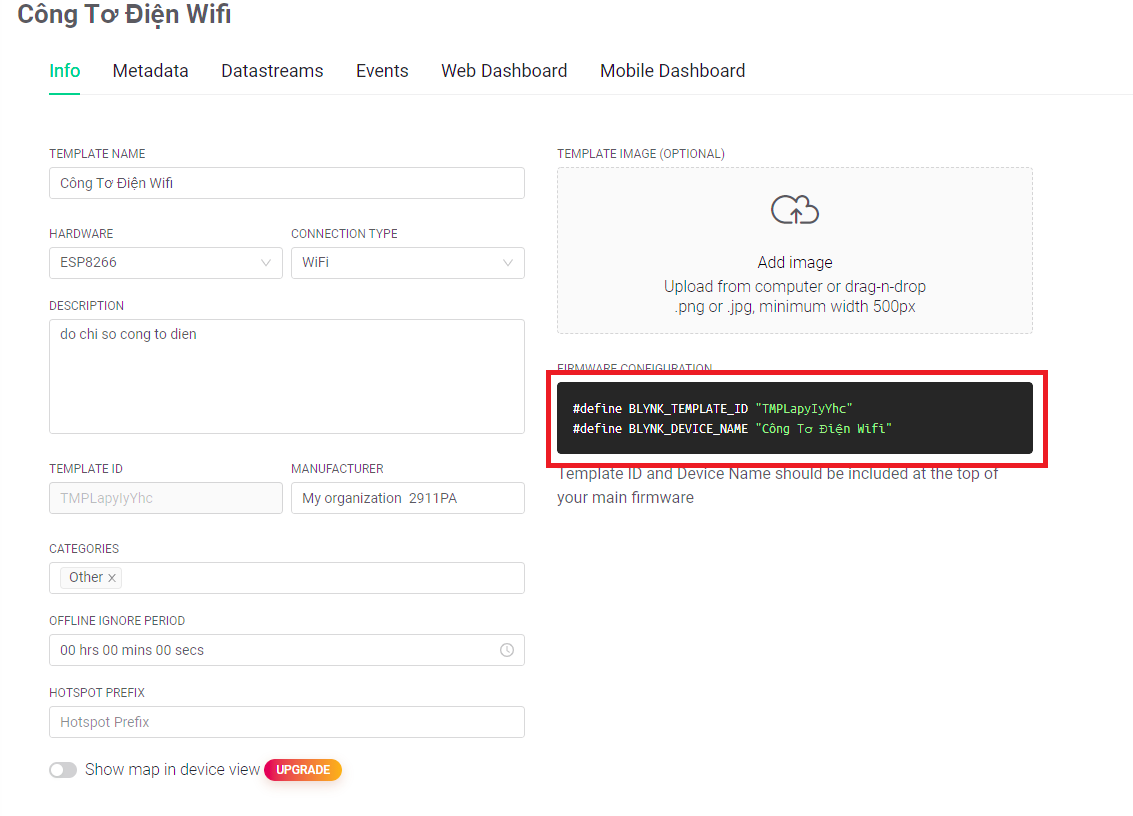Click the firmware configuration code block
The height and width of the screenshot is (816, 1133).
pyautogui.click(x=795, y=418)
